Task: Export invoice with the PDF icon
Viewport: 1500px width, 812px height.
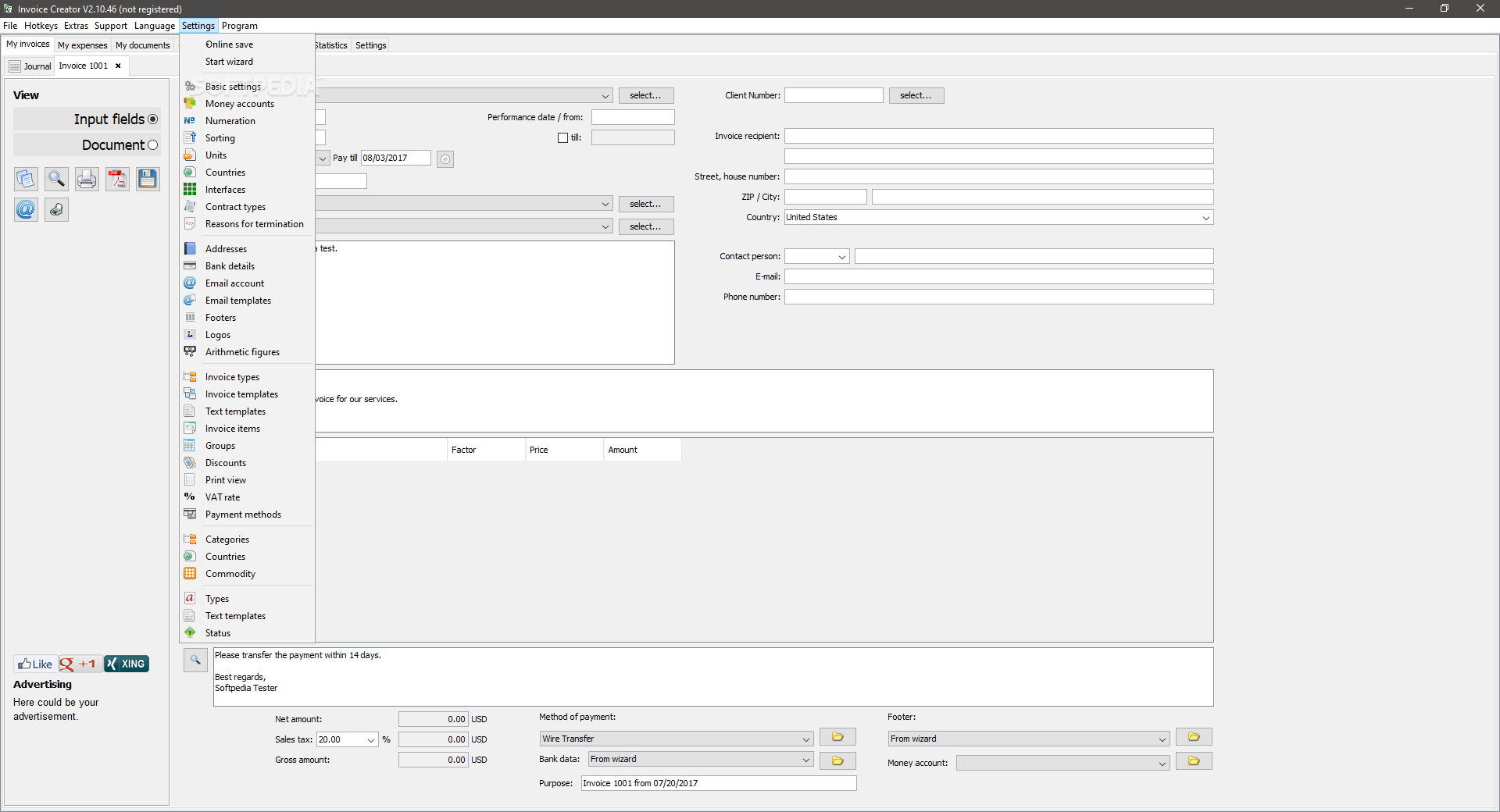Action: pos(117,179)
